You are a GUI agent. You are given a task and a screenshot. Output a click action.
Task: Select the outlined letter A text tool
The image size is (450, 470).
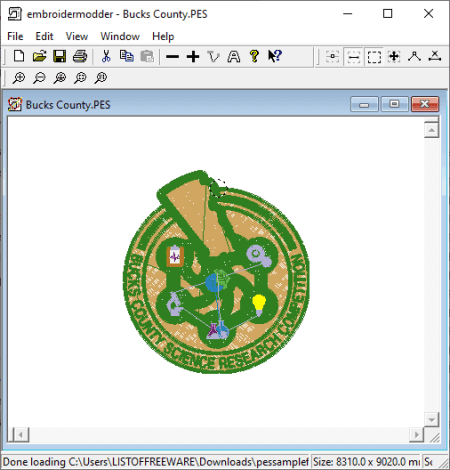[x=234, y=56]
